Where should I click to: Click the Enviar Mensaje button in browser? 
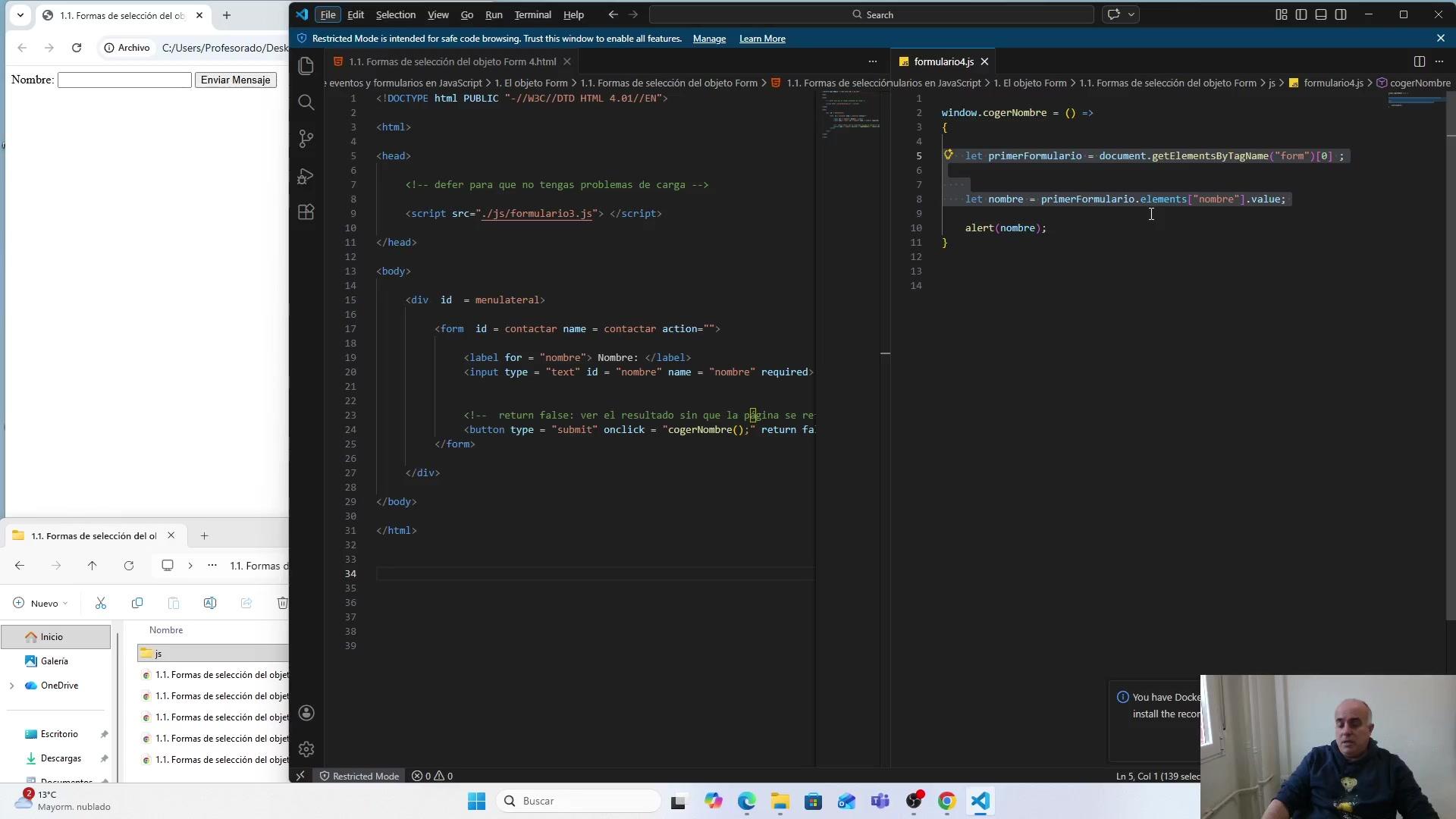tap(236, 80)
